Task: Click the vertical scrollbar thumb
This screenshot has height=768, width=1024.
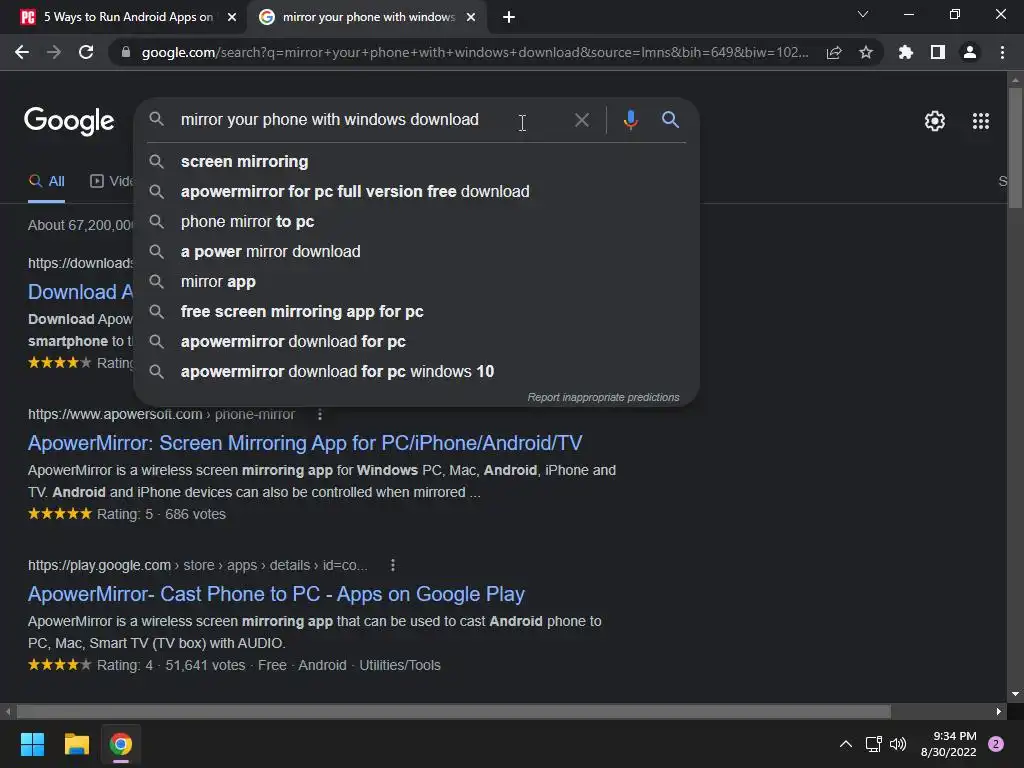Action: click(x=1015, y=148)
